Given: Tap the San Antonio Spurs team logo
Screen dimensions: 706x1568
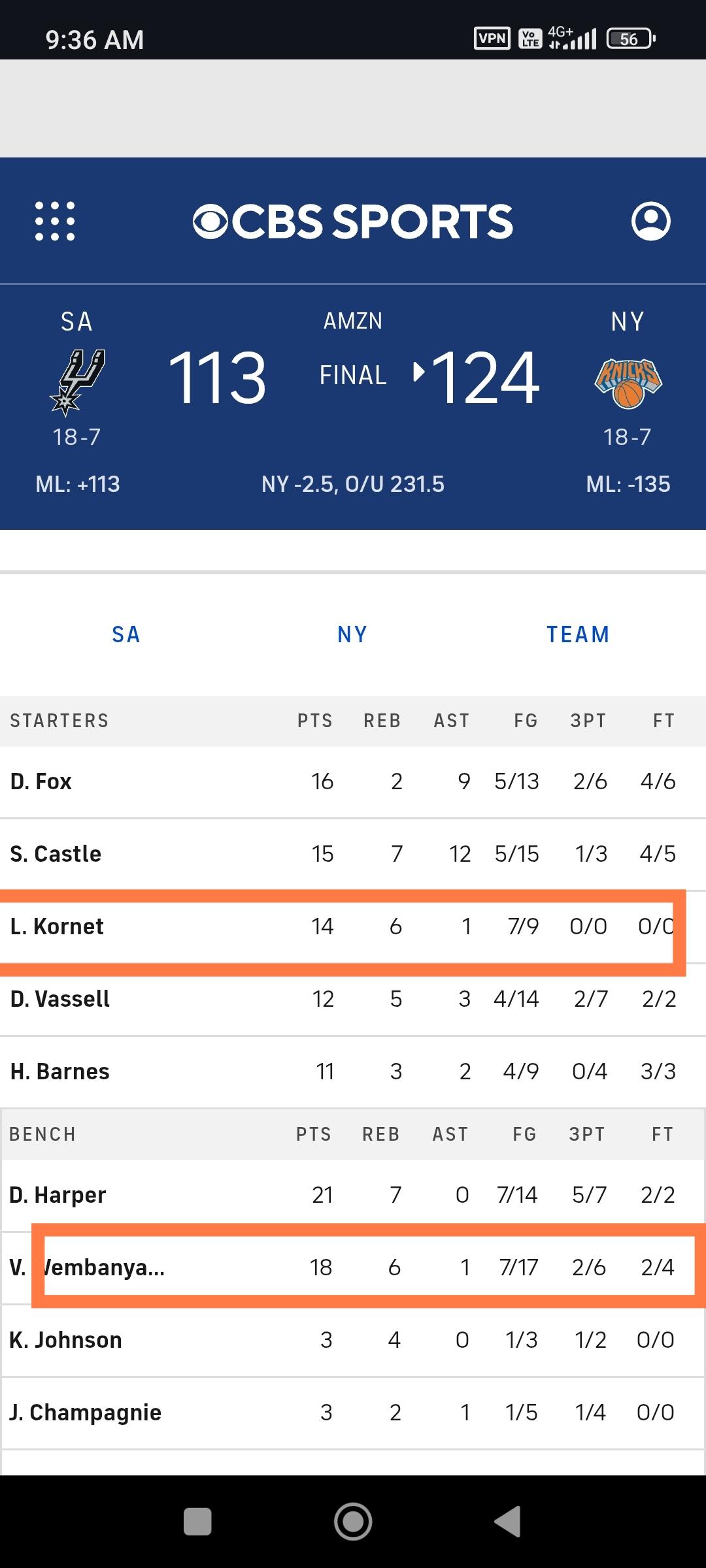Looking at the screenshot, I should tap(77, 382).
